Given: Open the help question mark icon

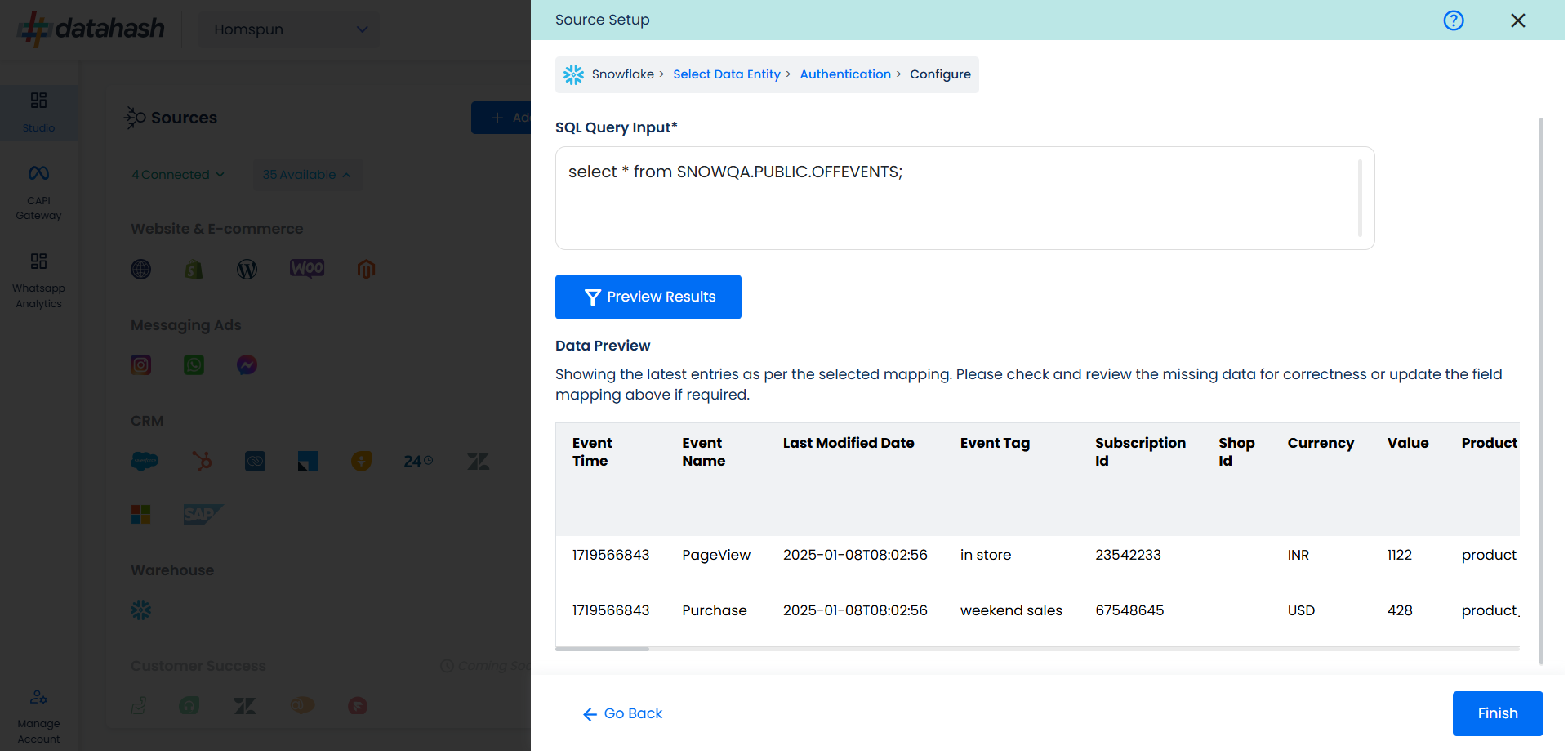Looking at the screenshot, I should coord(1453,20).
